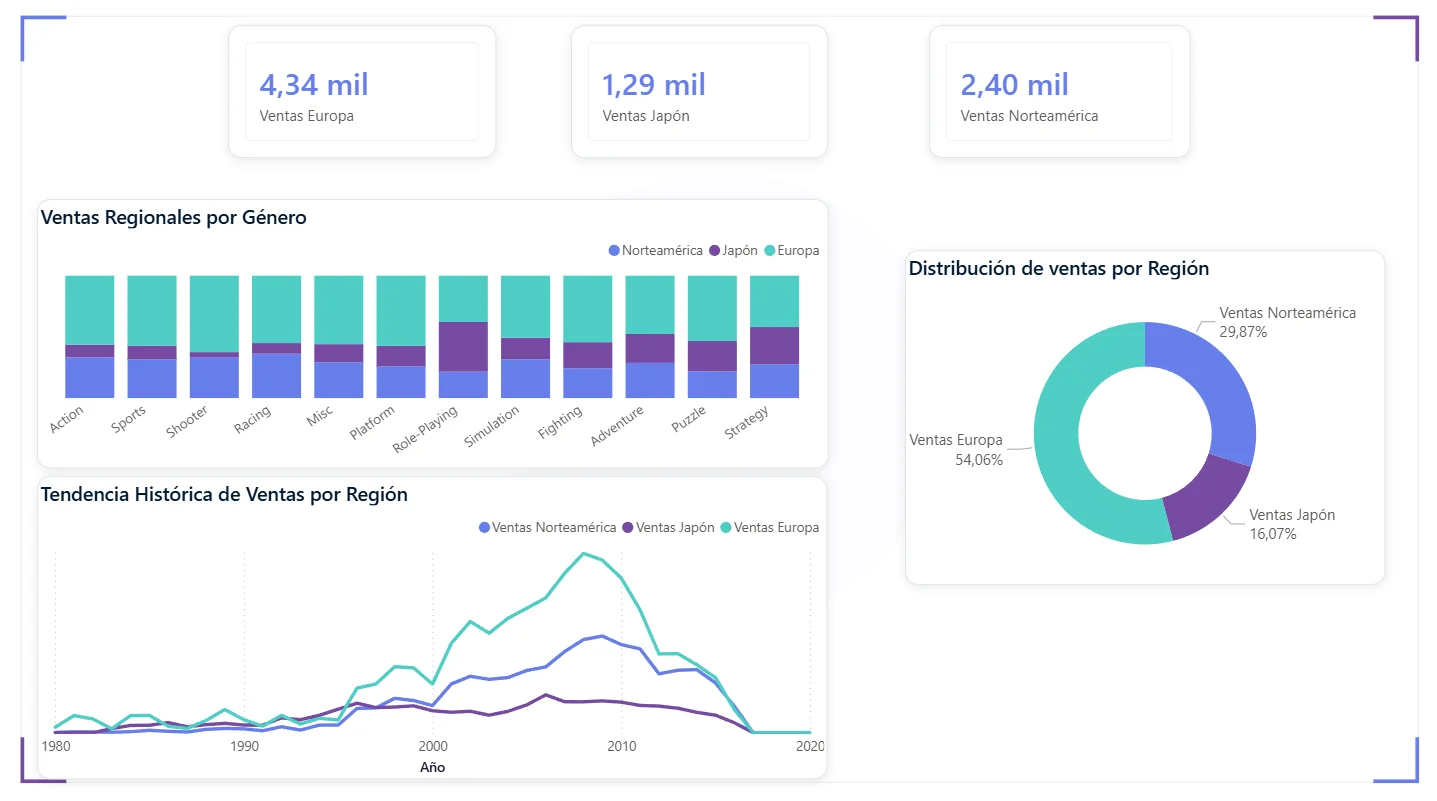Click Ventas Japón legend marker in trend chart
This screenshot has height=801, width=1437.
[x=628, y=528]
